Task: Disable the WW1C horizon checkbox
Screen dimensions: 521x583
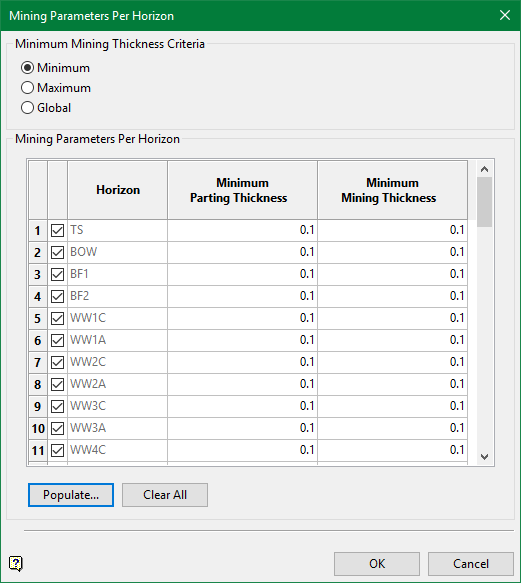Action: (x=57, y=318)
